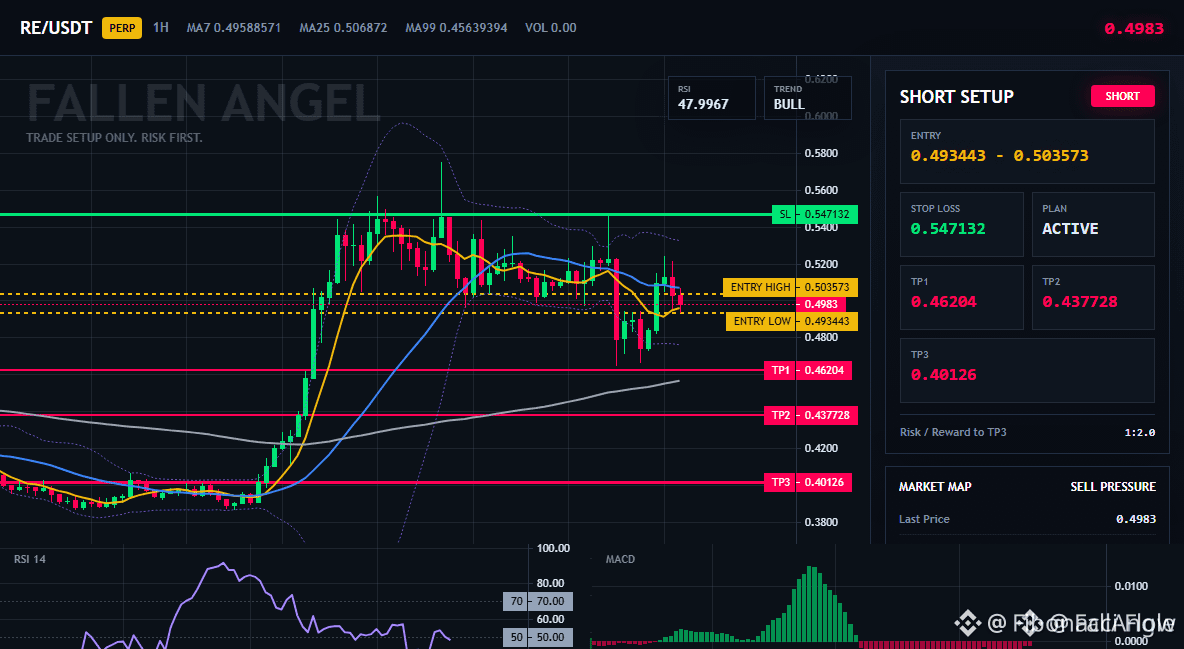
Task: Select the ENTRY range card 0.493443 - 0.503573
Action: [x=1027, y=151]
